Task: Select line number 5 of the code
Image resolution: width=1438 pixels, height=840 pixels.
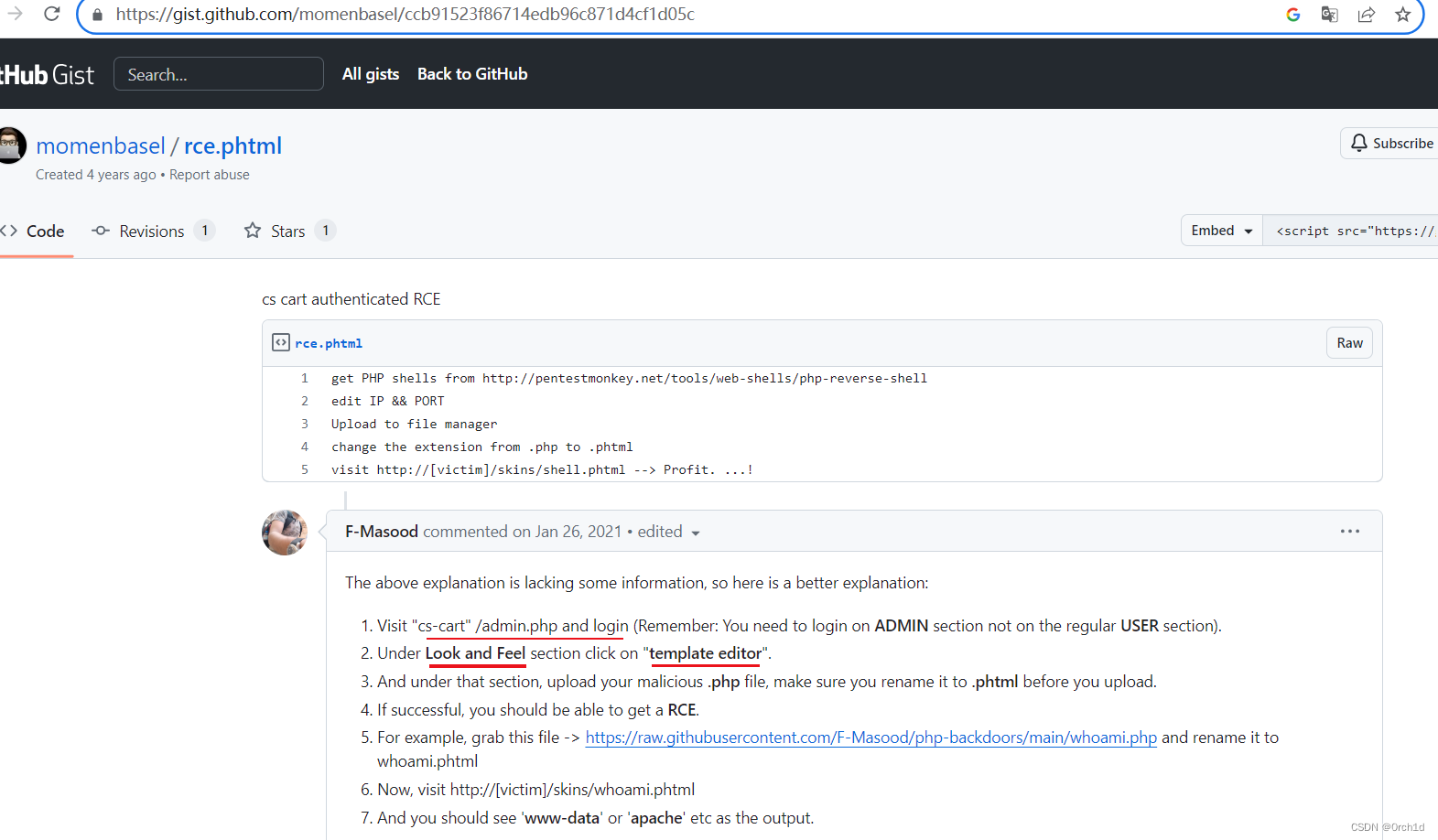Action: (x=305, y=469)
